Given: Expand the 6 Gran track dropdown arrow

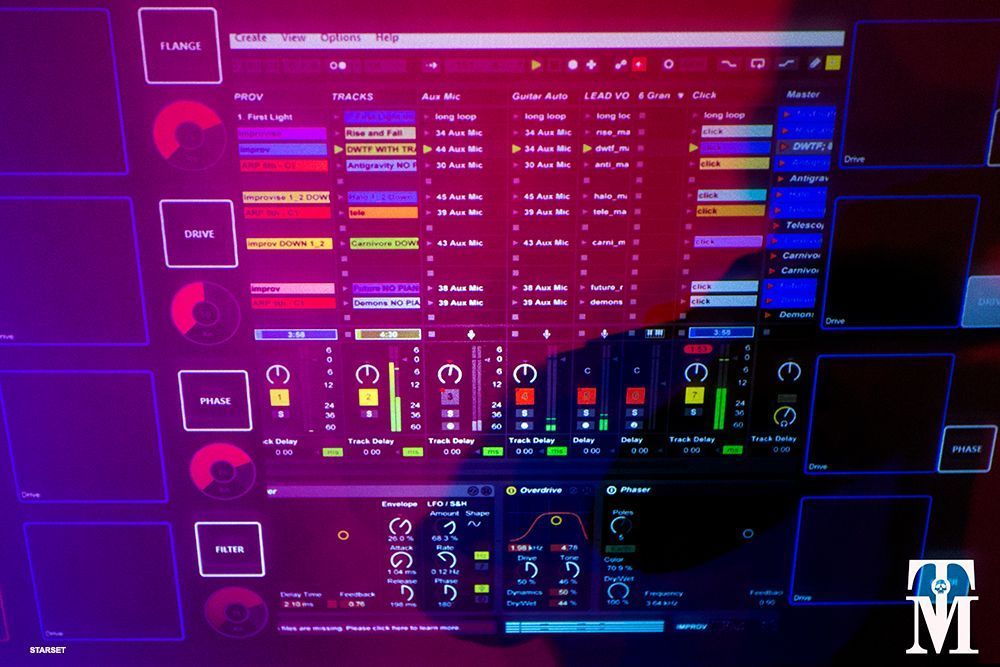Looking at the screenshot, I should 680,96.
